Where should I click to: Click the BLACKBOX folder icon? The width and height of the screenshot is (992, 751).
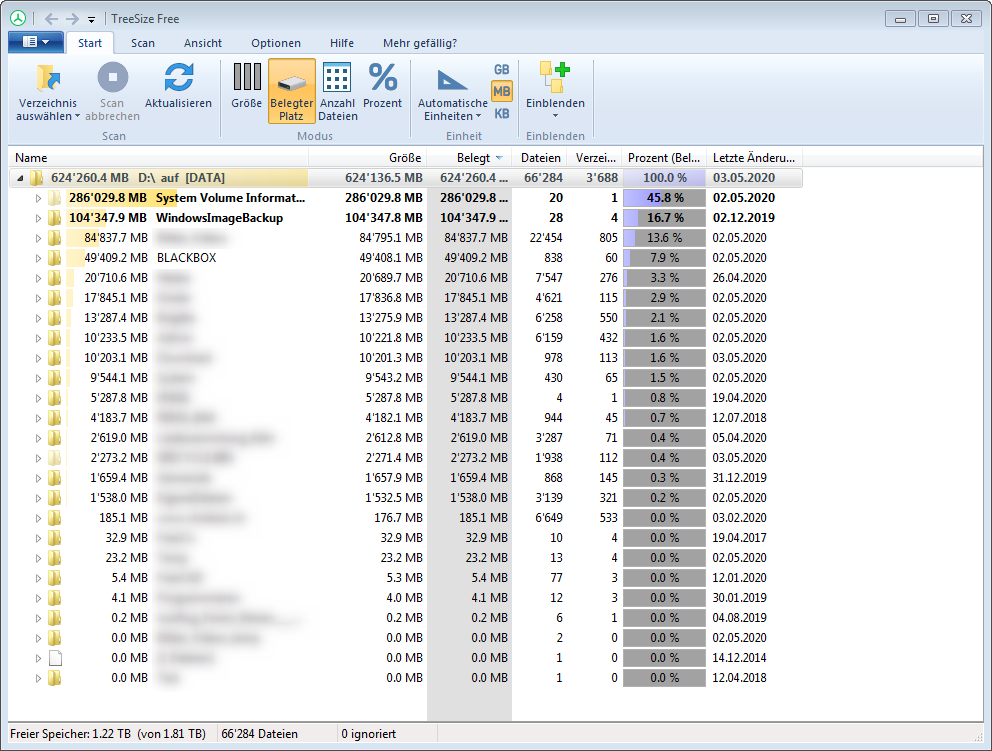click(54, 258)
